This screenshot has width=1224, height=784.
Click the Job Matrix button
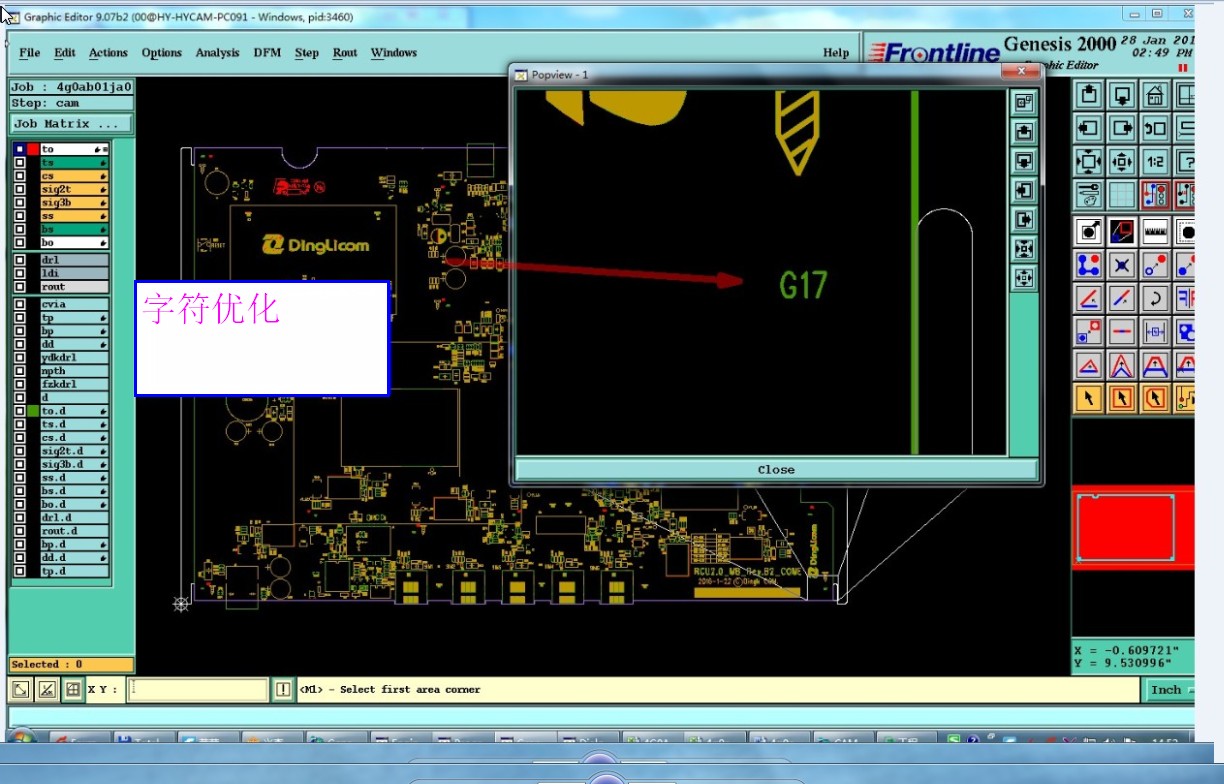72,124
